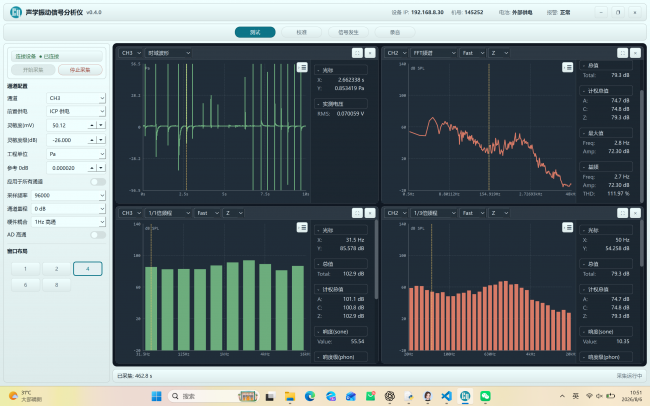
Task: Increase the 50.12 sensitivity value with up arrow
Action: coord(92,125)
